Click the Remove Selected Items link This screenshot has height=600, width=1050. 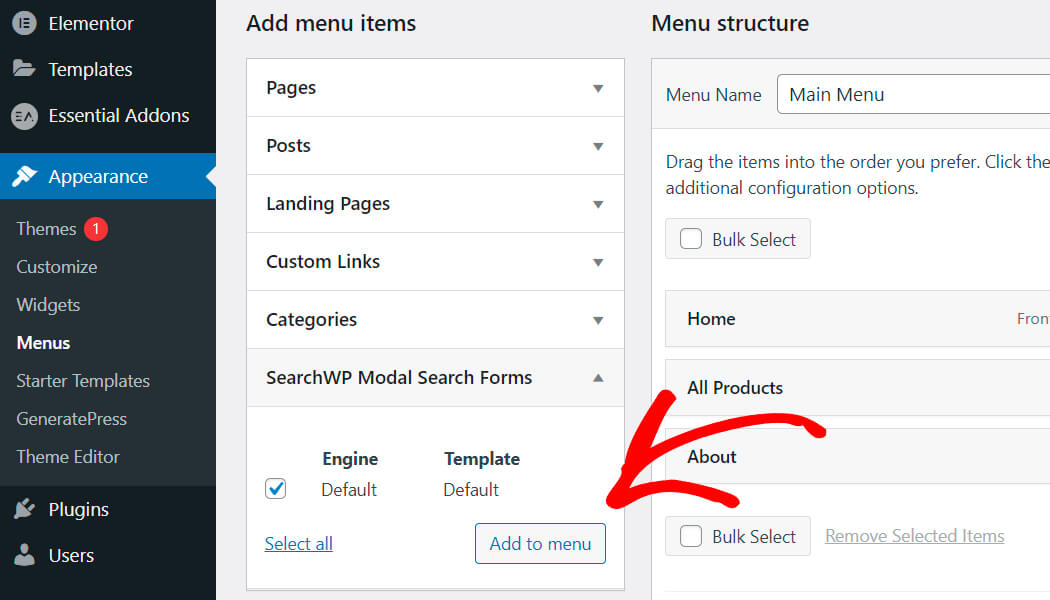pyautogui.click(x=915, y=536)
